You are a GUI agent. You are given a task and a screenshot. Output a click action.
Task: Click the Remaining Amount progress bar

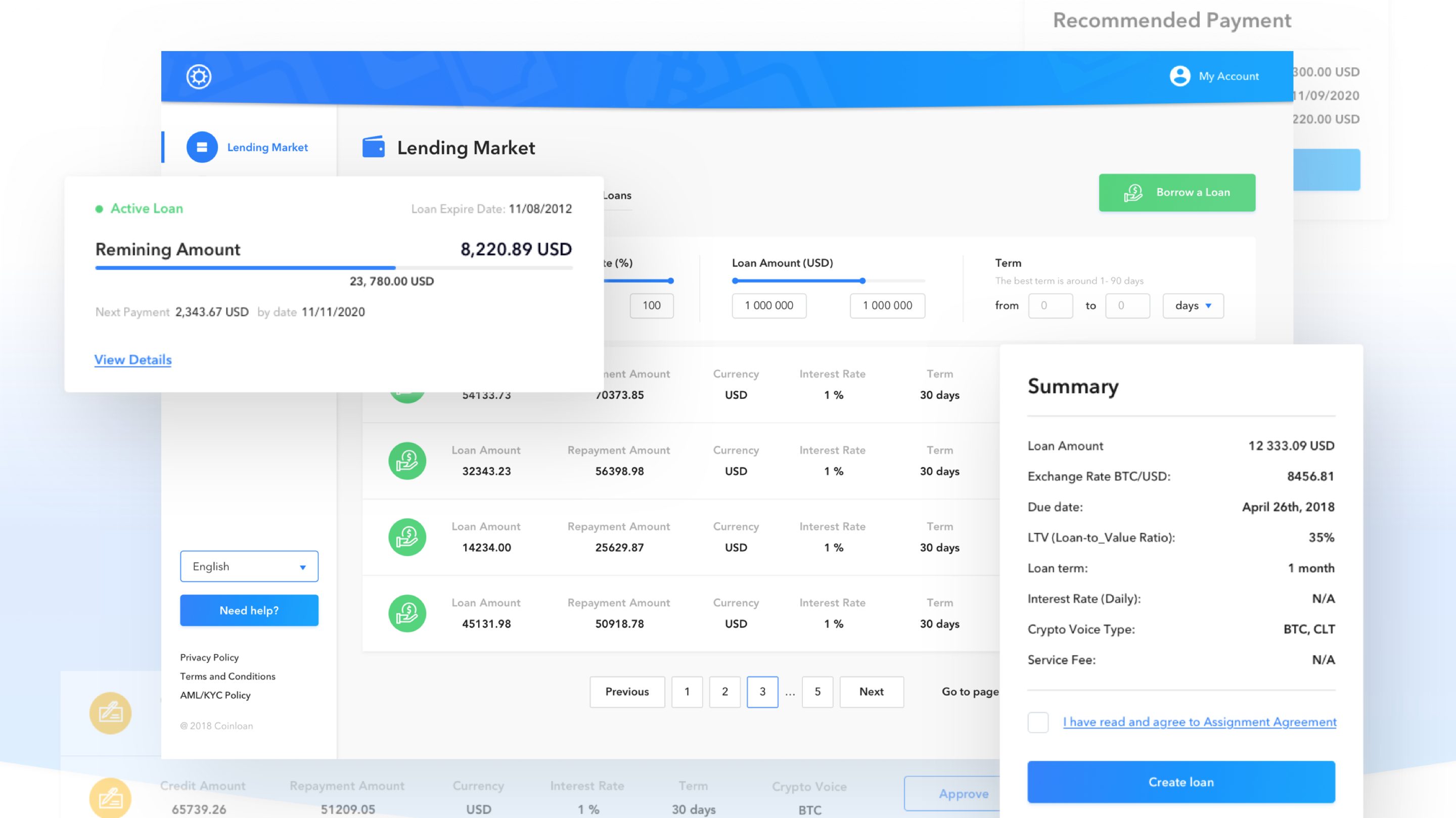334,268
